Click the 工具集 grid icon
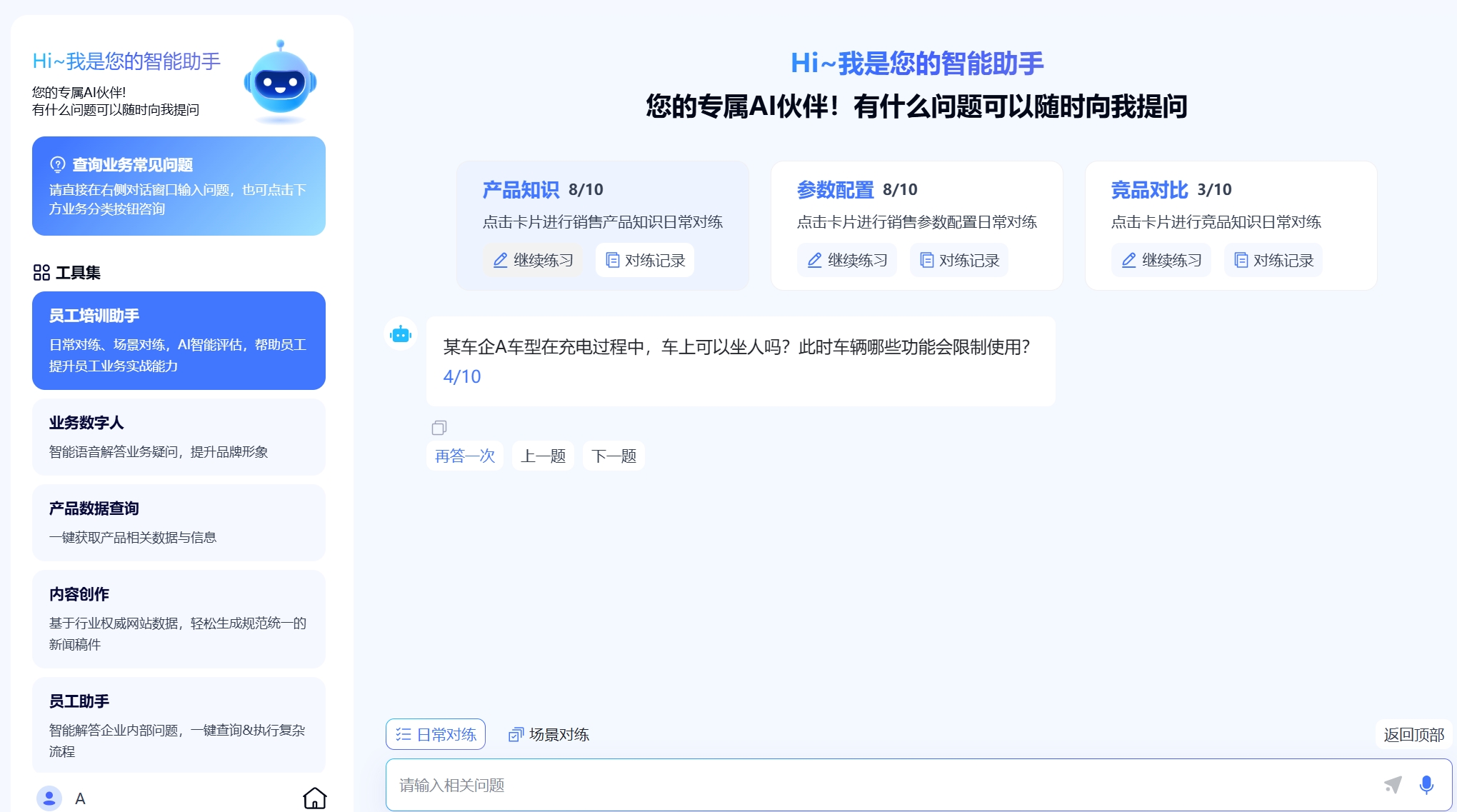1457x812 pixels. tap(41, 273)
